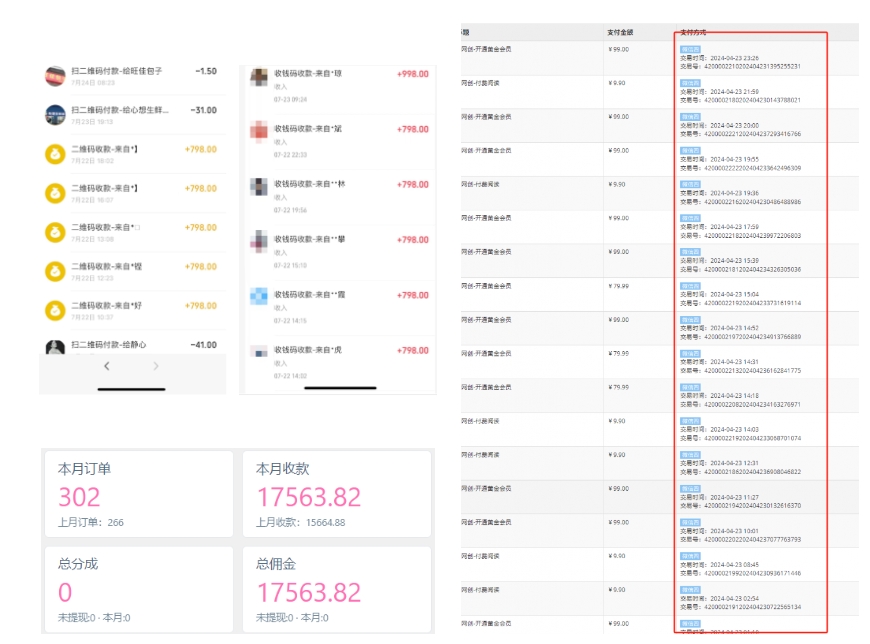Click the money bag icon for the 7月22日 10:37 receipt
The image size is (870, 644).
pos(55,310)
